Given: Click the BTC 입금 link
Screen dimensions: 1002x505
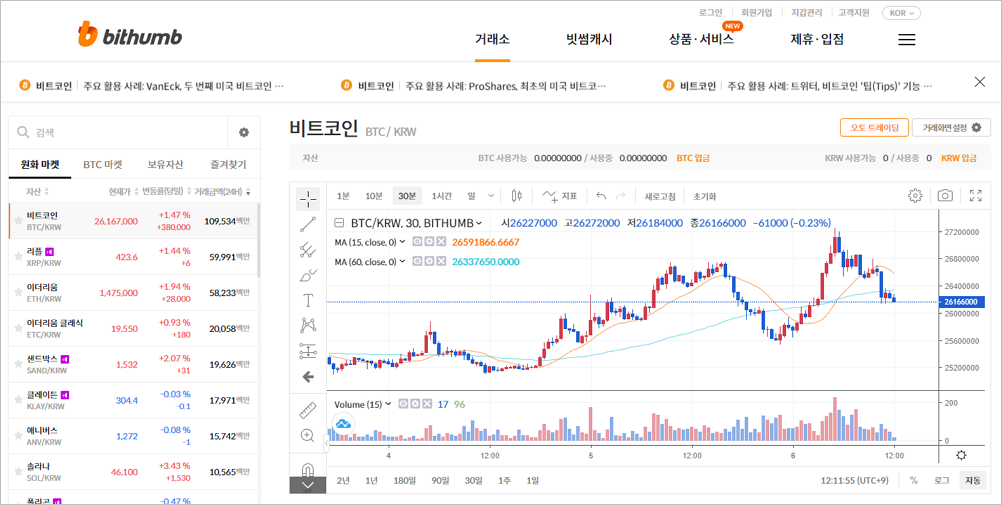Looking at the screenshot, I should coord(693,158).
